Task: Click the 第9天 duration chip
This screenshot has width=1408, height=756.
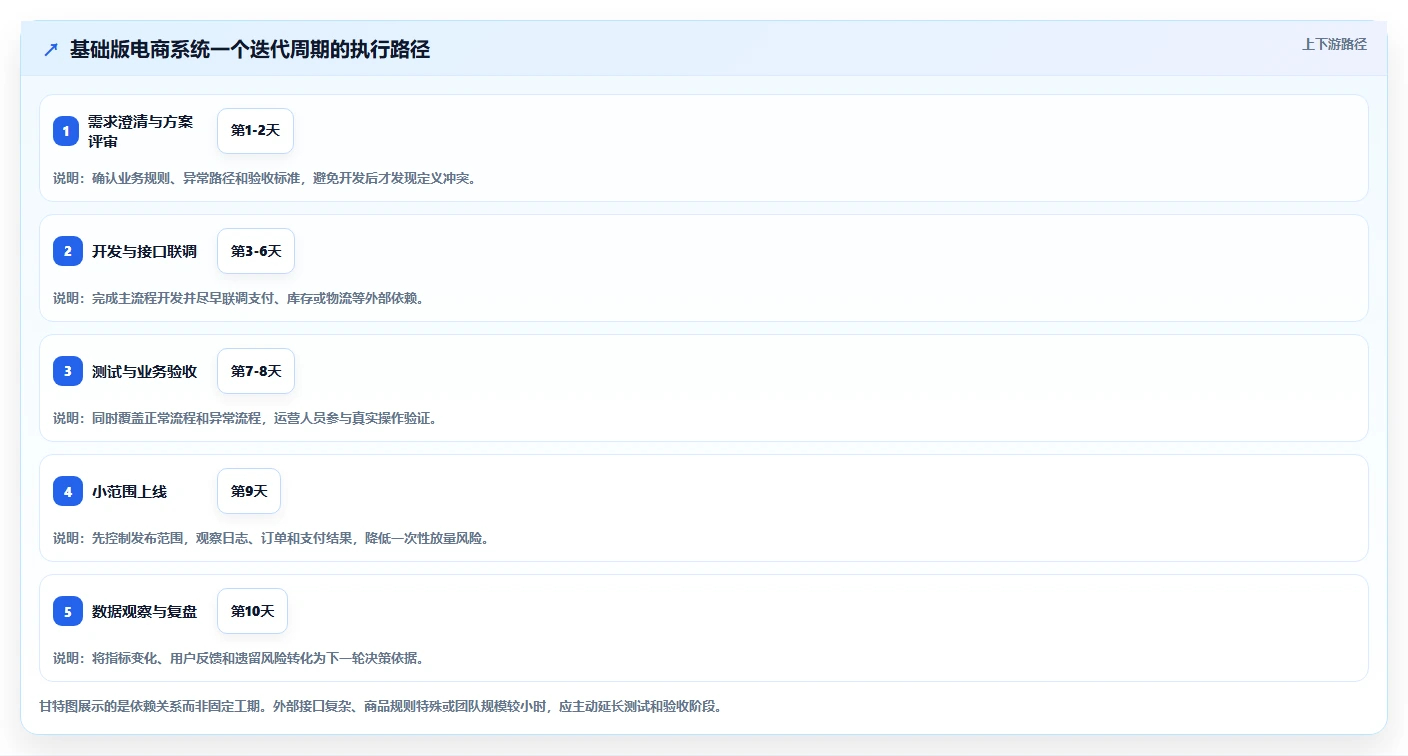Action: (x=249, y=491)
